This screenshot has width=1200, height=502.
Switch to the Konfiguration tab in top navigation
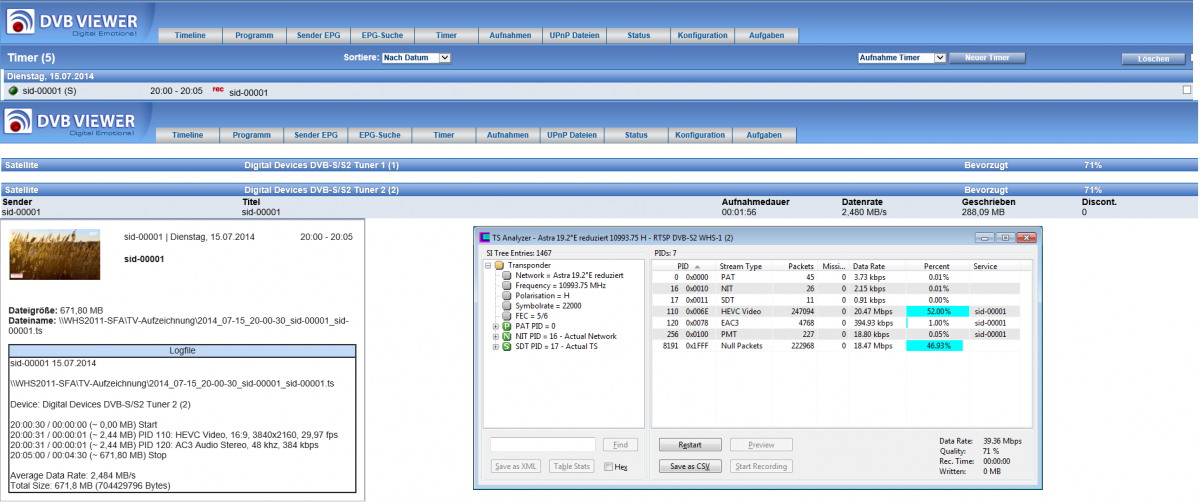[x=702, y=36]
